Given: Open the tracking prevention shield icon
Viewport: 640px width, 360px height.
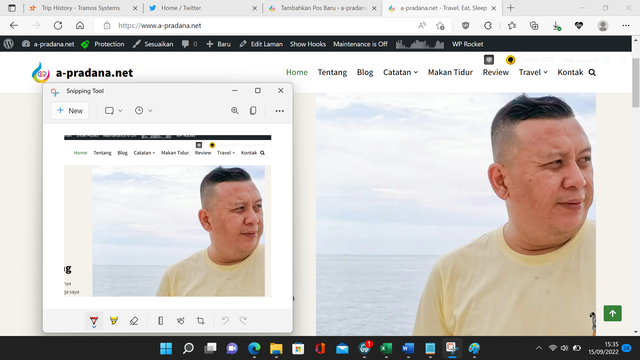Looking at the screenshot, I should point(465,25).
